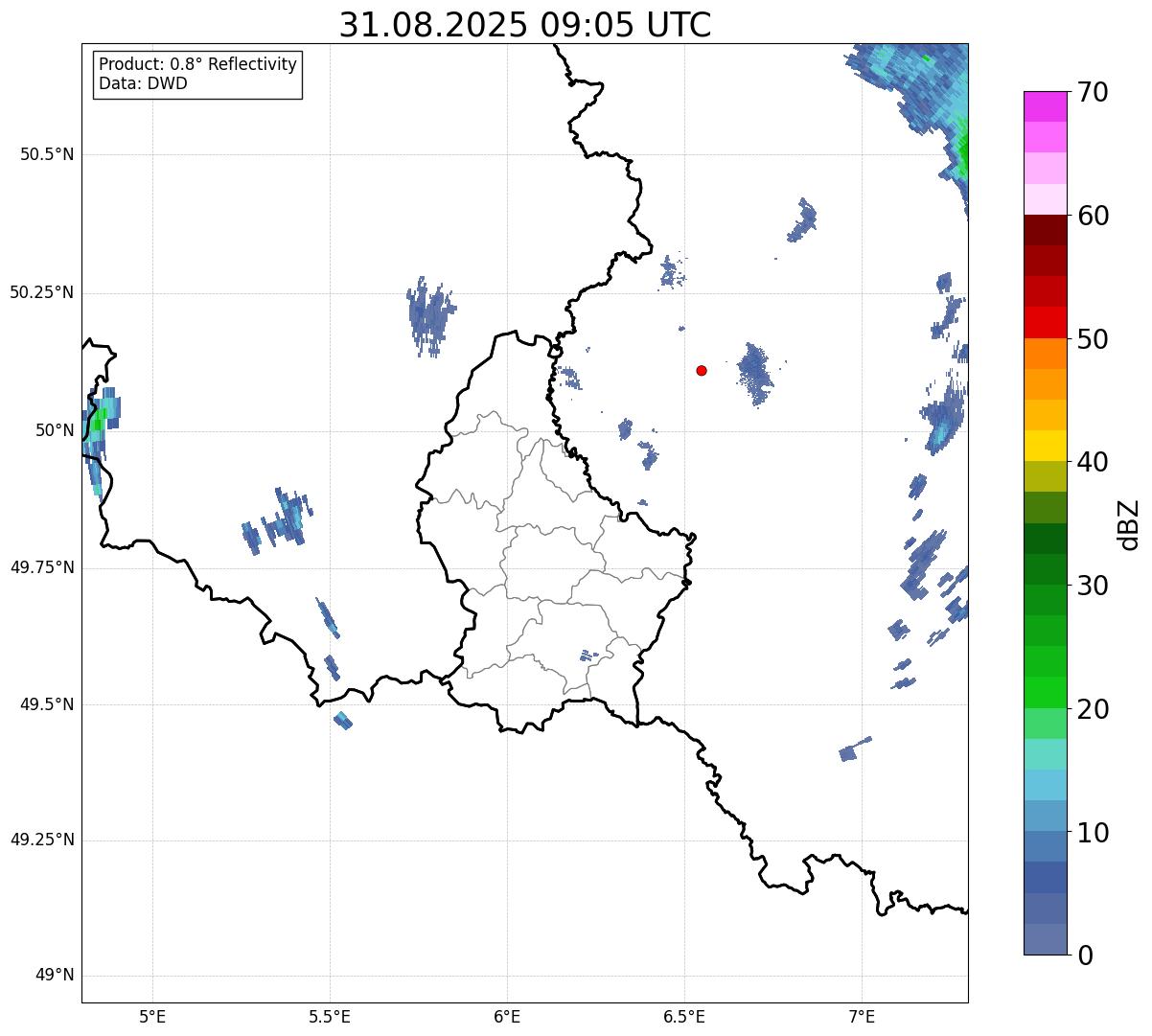Pick the turquoise swatch between 10 and 20
The height and width of the screenshot is (1036, 1152).
1045,754
